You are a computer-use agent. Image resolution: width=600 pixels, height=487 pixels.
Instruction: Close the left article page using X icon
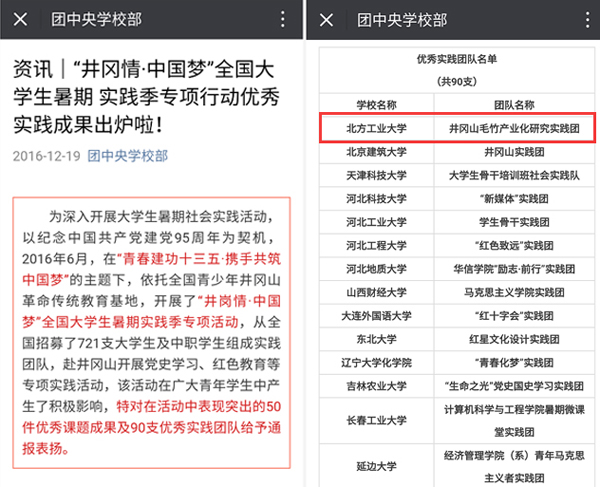(22, 20)
